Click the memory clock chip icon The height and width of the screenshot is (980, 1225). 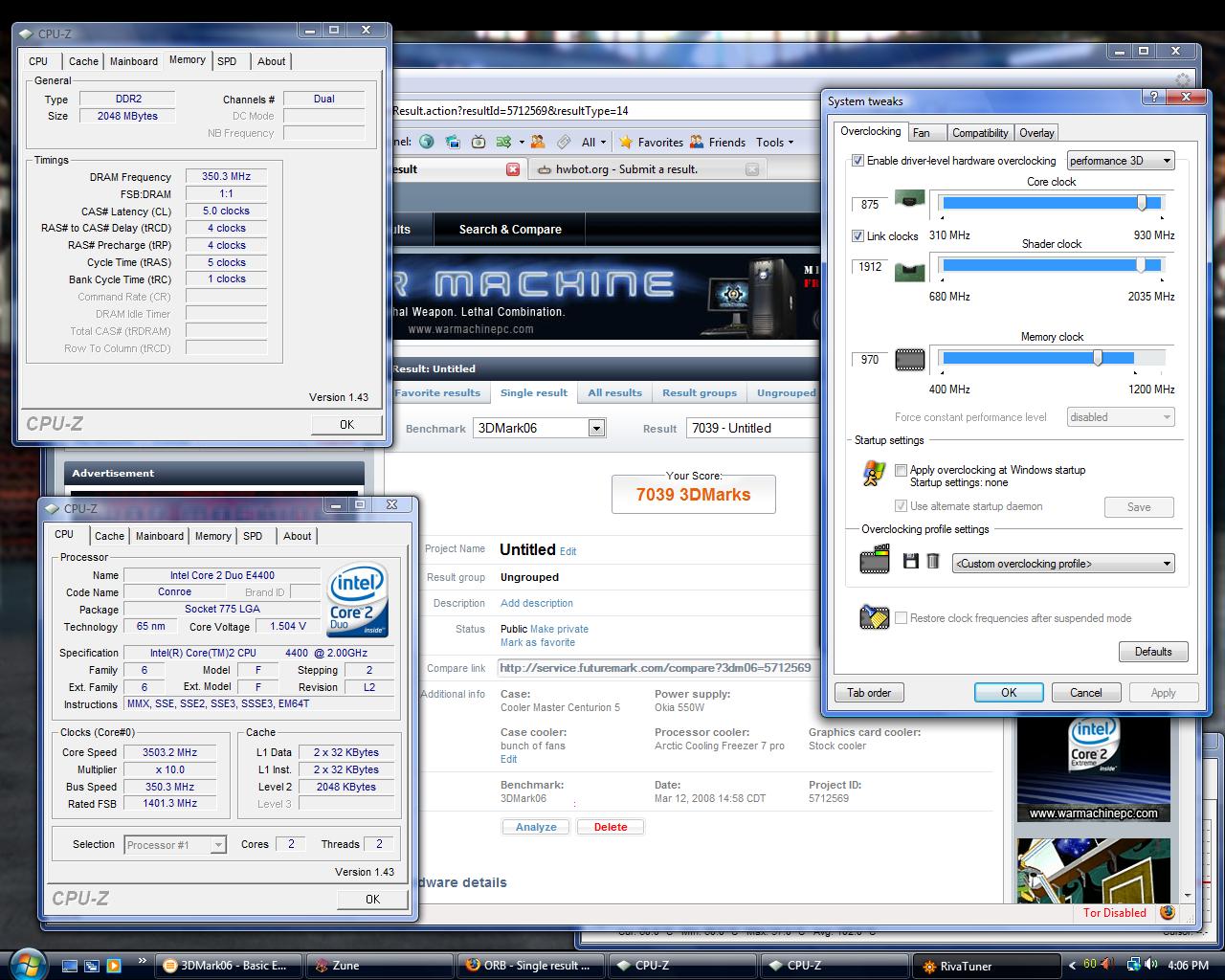coord(909,360)
